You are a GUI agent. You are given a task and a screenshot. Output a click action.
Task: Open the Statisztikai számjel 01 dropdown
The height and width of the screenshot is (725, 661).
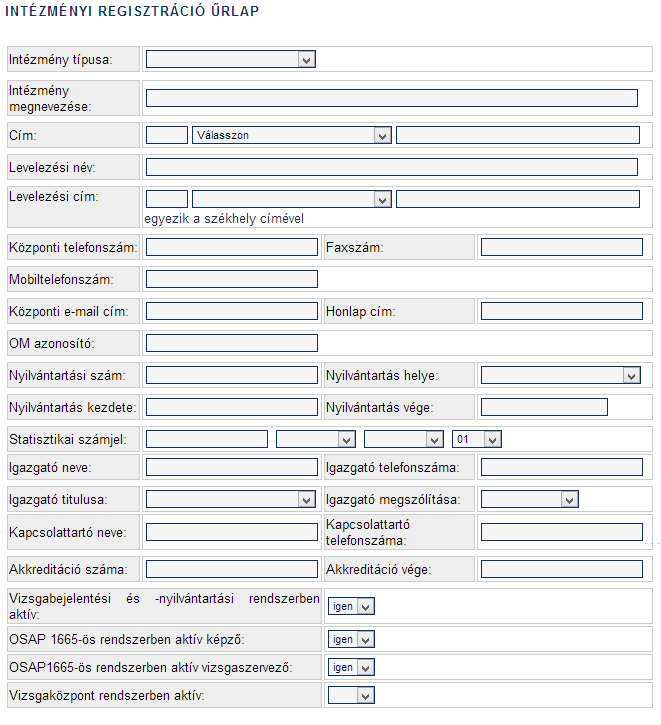[477, 439]
